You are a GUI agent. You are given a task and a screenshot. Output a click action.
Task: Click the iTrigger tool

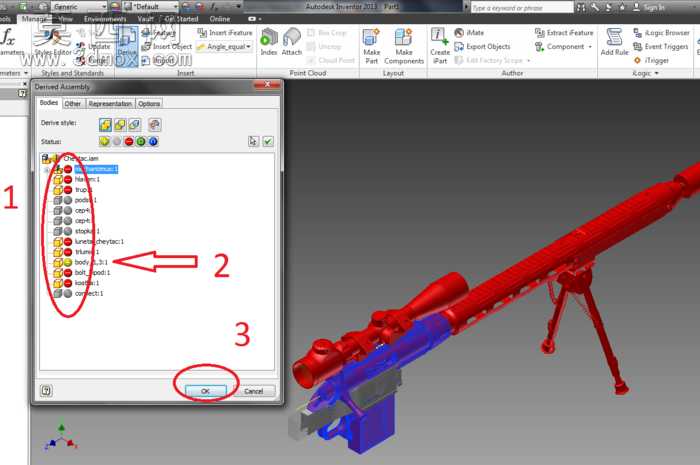tap(651, 60)
